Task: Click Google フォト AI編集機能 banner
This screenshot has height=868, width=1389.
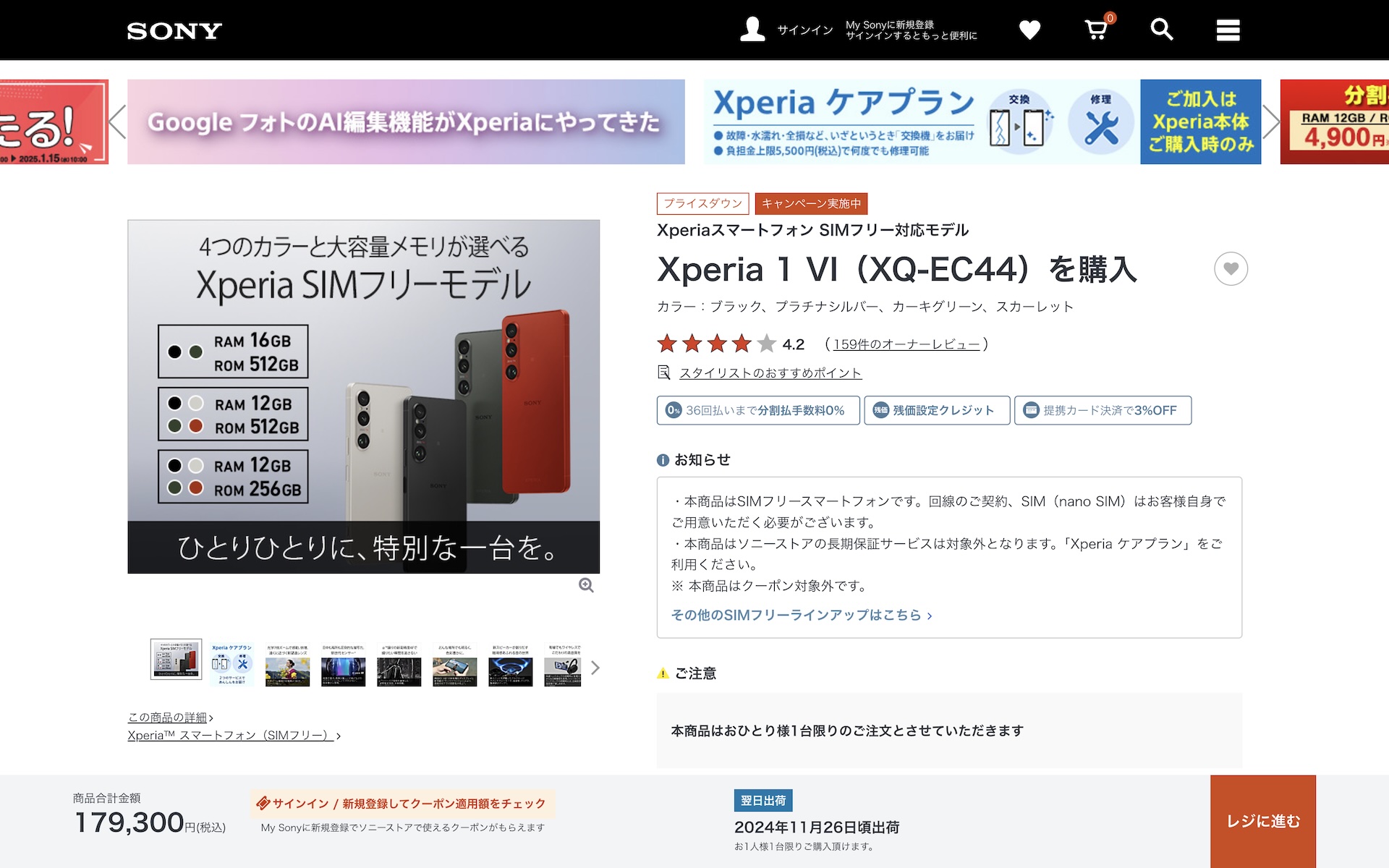Action: pyautogui.click(x=406, y=122)
